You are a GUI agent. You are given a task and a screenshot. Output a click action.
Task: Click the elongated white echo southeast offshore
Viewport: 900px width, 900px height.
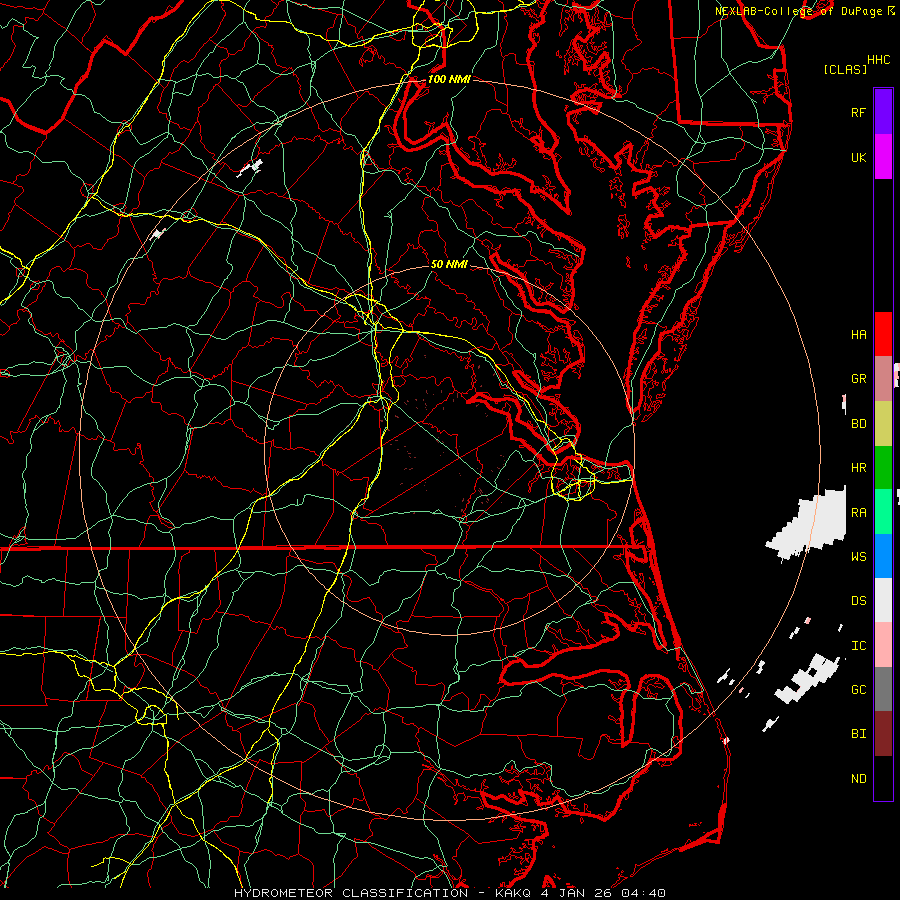[x=806, y=678]
